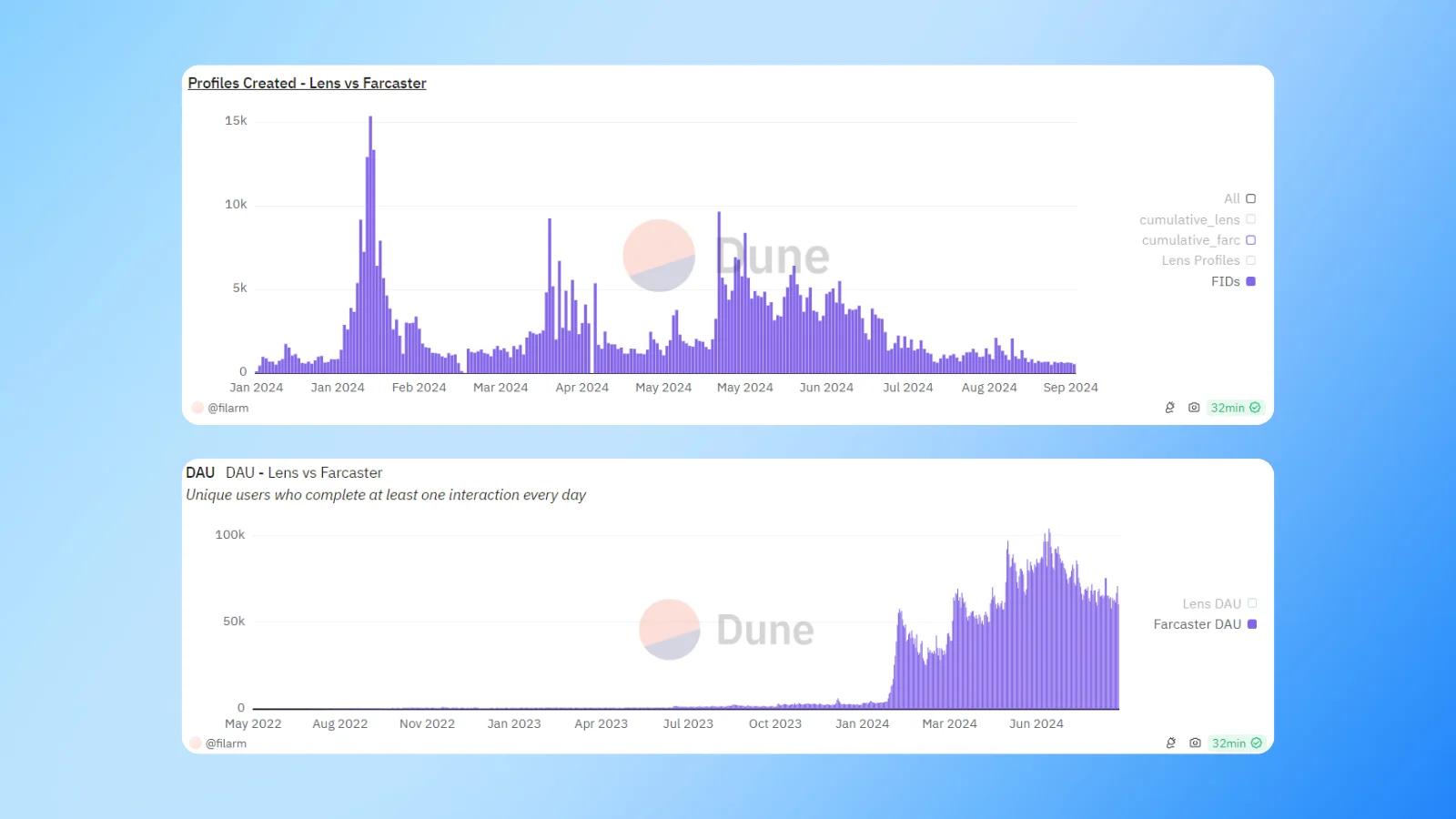Click camera screenshot icon on DAU chart
This screenshot has width=1456, height=819.
pos(1195,743)
